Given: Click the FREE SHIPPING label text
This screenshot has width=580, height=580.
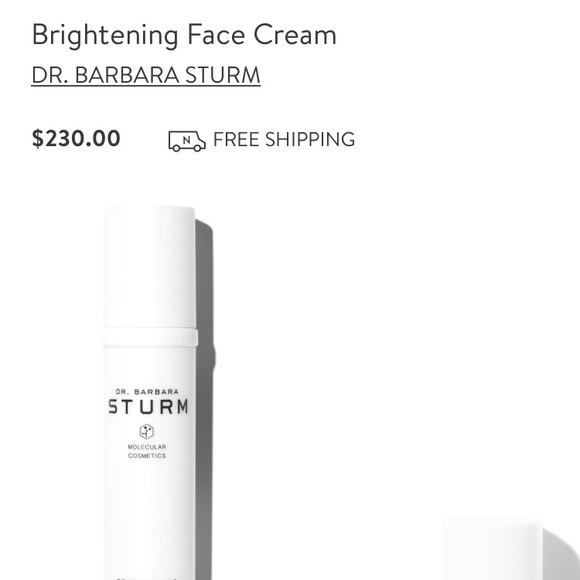Looking at the screenshot, I should [x=284, y=139].
